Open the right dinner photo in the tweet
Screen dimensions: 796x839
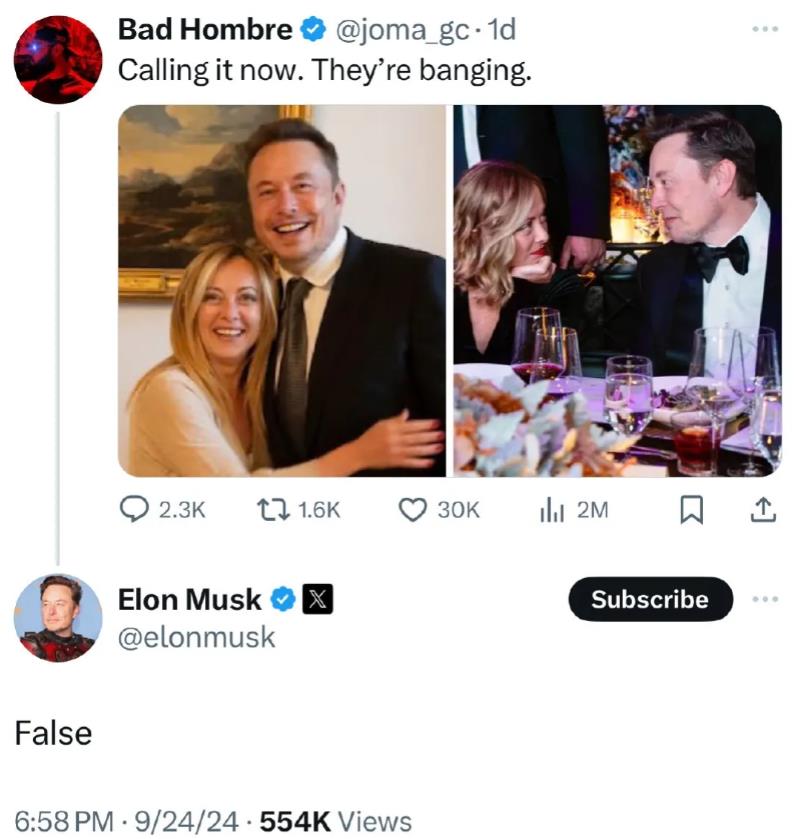pos(617,290)
